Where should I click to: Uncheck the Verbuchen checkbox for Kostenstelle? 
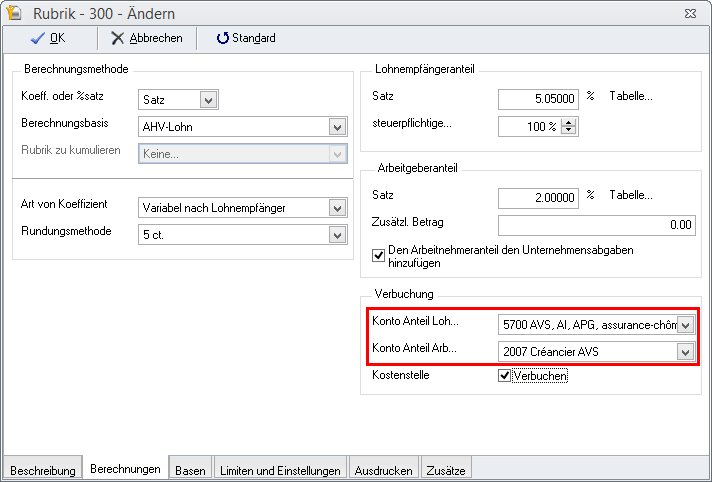click(504, 375)
